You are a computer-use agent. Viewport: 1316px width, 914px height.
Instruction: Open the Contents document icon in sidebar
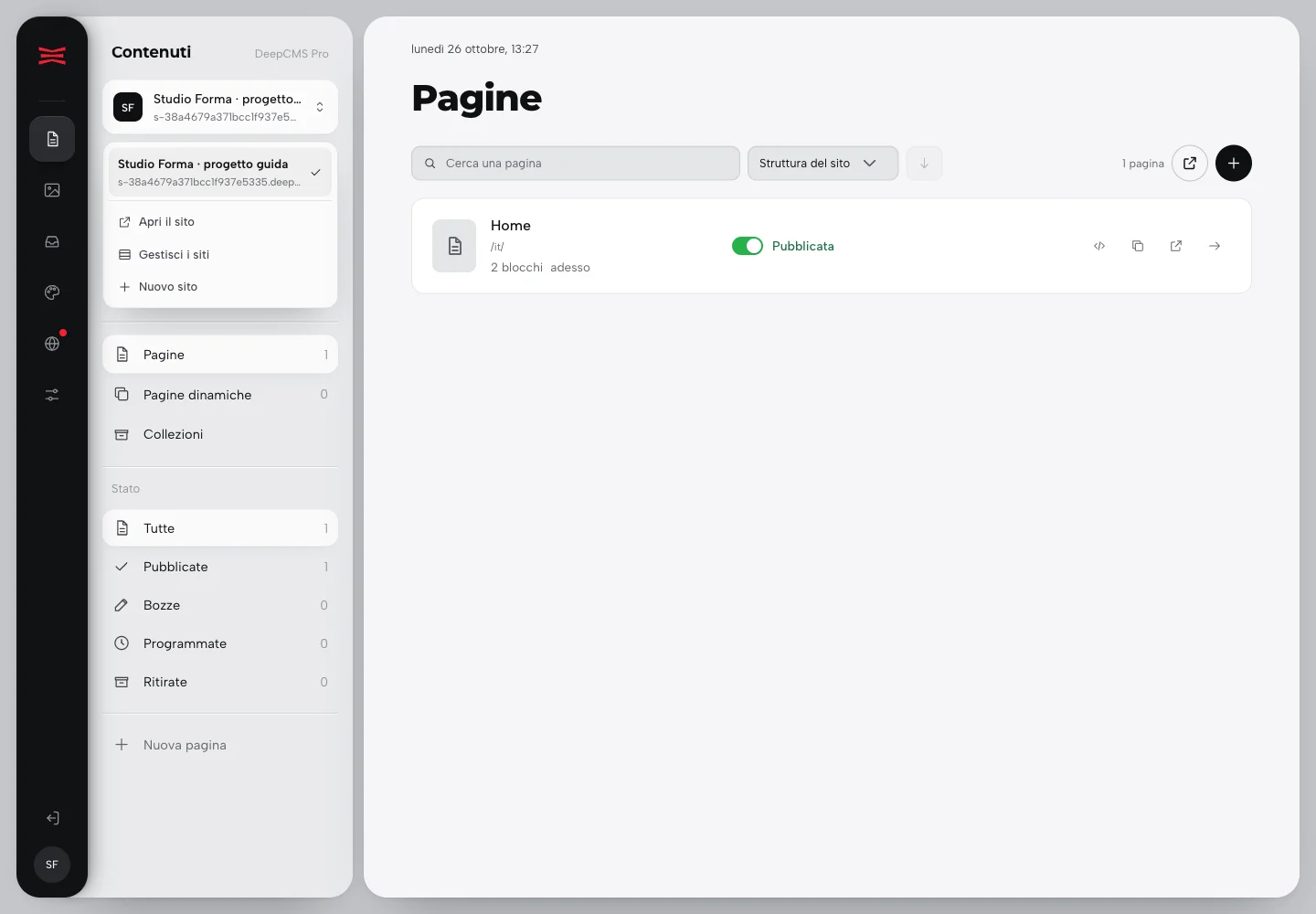(52, 139)
